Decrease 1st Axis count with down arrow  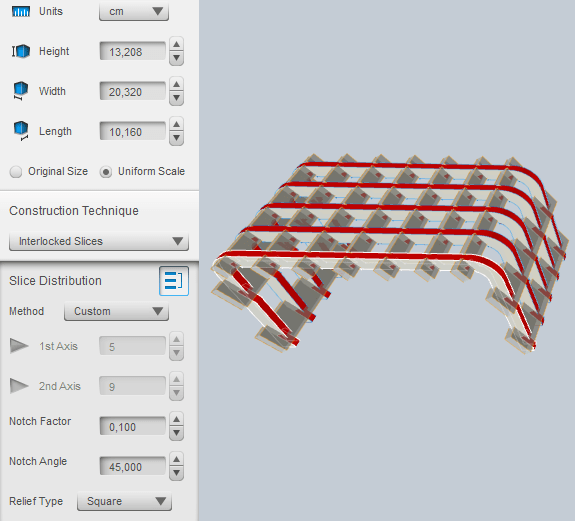(x=176, y=353)
